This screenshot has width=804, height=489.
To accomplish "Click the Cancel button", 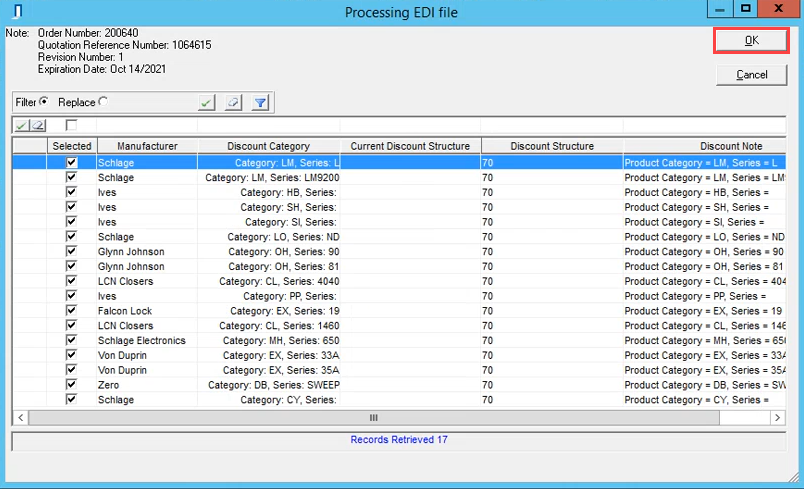I will point(751,75).
